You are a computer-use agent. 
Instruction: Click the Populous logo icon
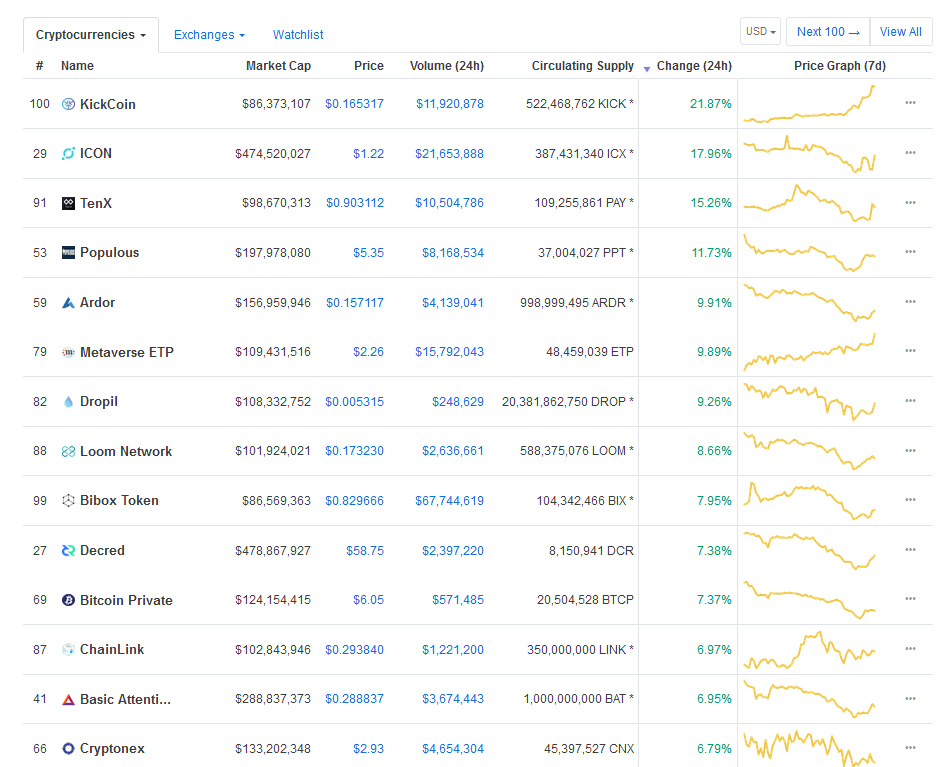(68, 252)
